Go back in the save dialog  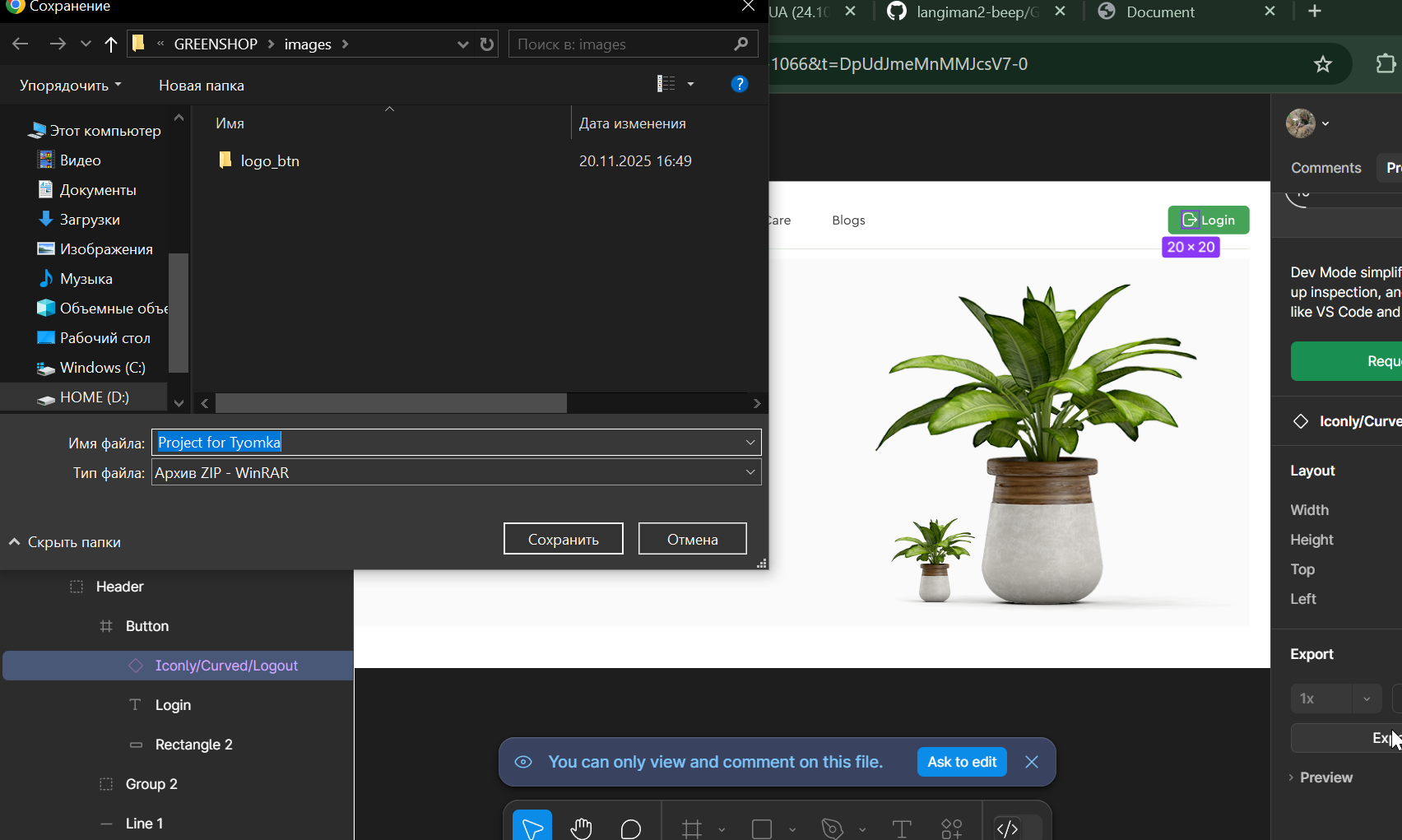tap(21, 44)
